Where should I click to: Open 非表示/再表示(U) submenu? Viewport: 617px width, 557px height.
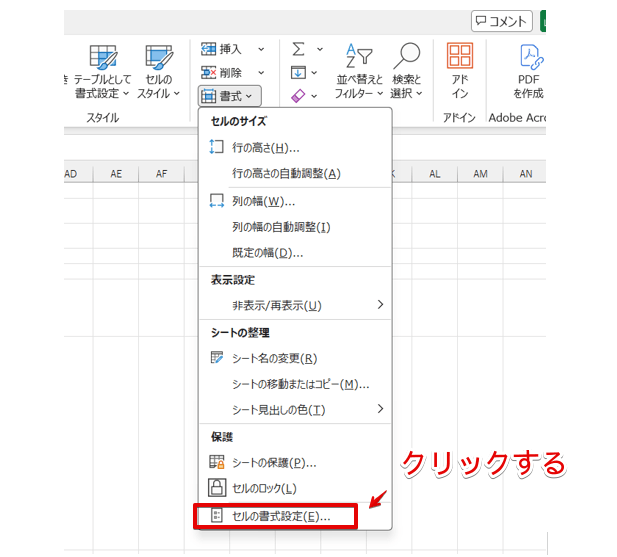pyautogui.click(x=296, y=306)
